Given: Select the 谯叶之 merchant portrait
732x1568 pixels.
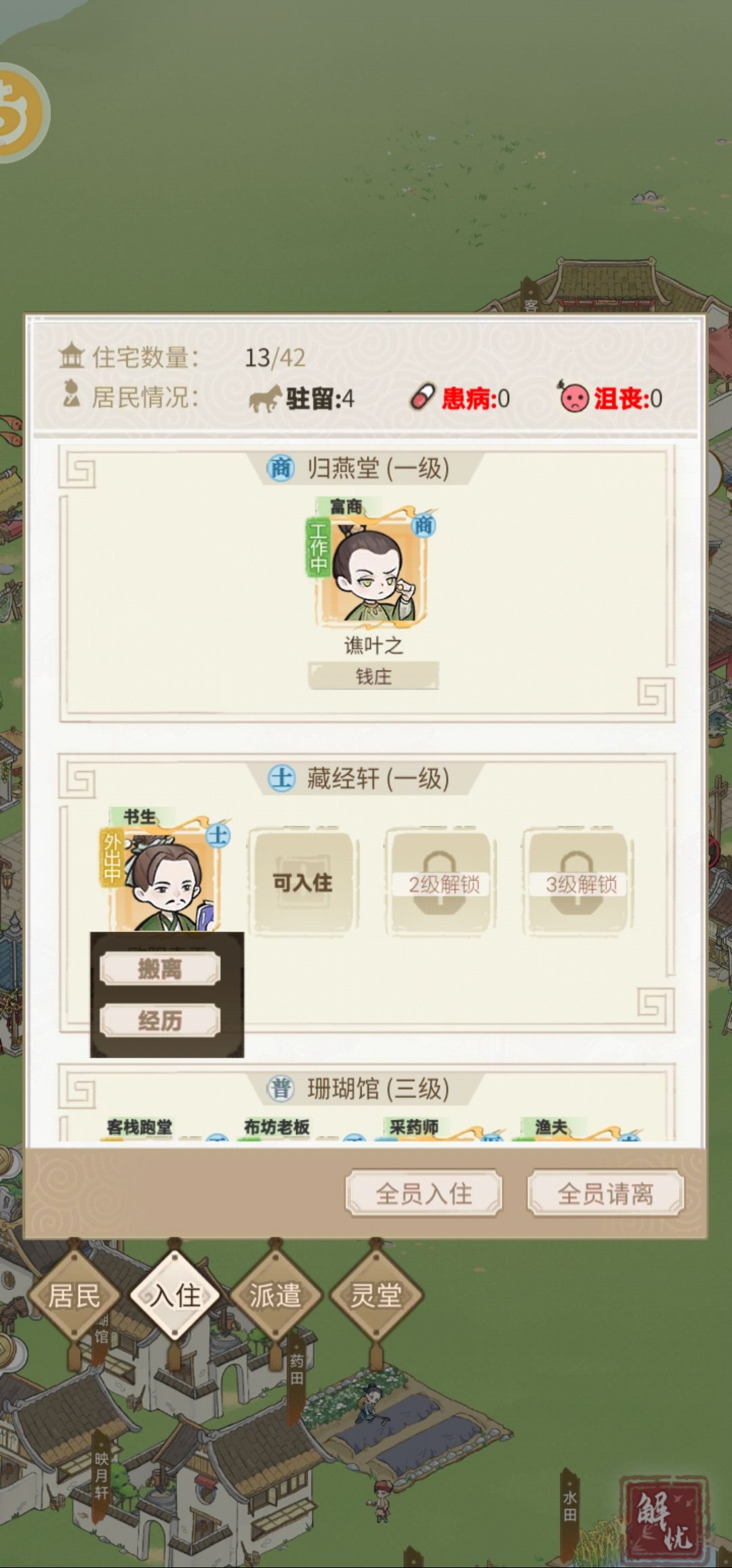Looking at the screenshot, I should pyautogui.click(x=372, y=565).
